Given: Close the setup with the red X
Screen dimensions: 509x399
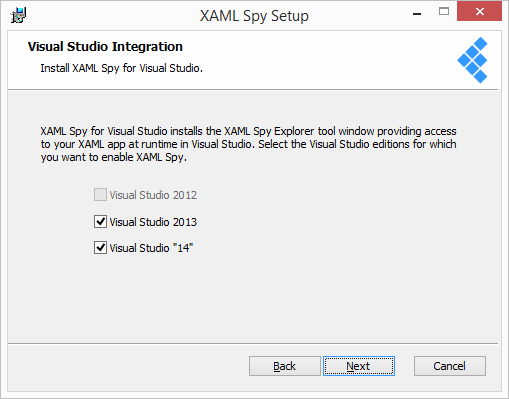Looking at the screenshot, I should point(479,11).
